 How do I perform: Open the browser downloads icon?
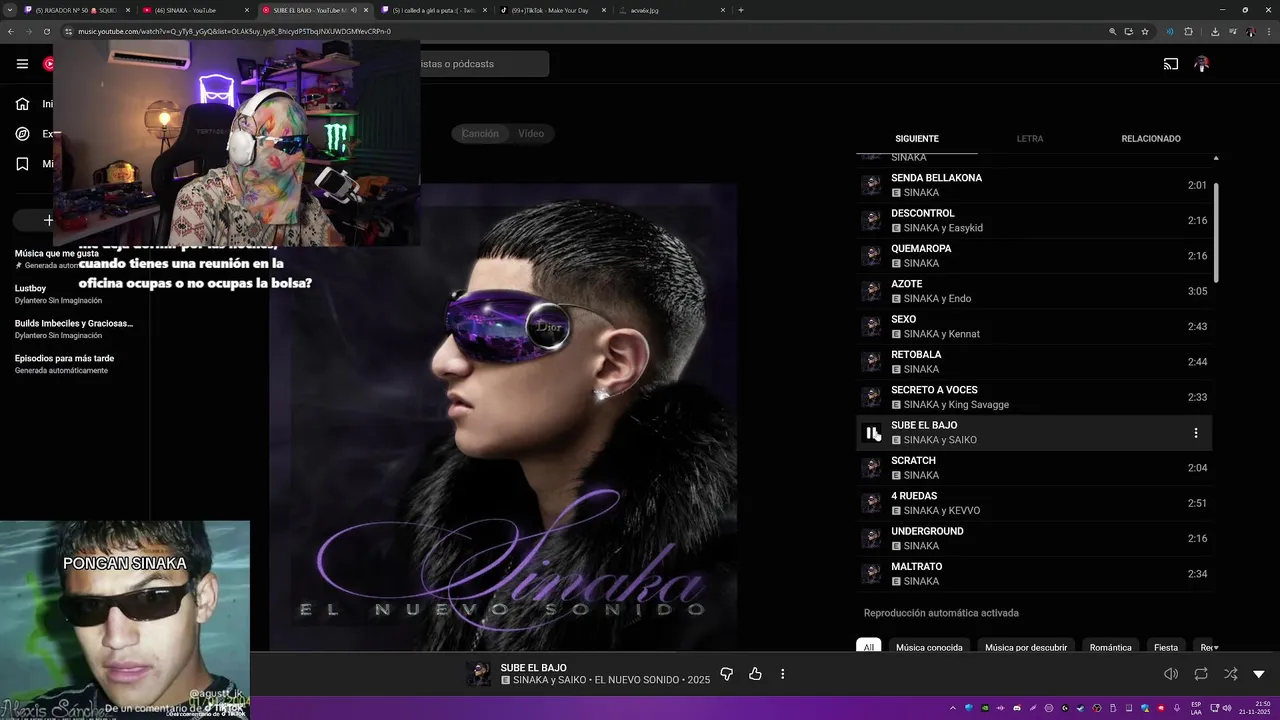pyautogui.click(x=1215, y=31)
